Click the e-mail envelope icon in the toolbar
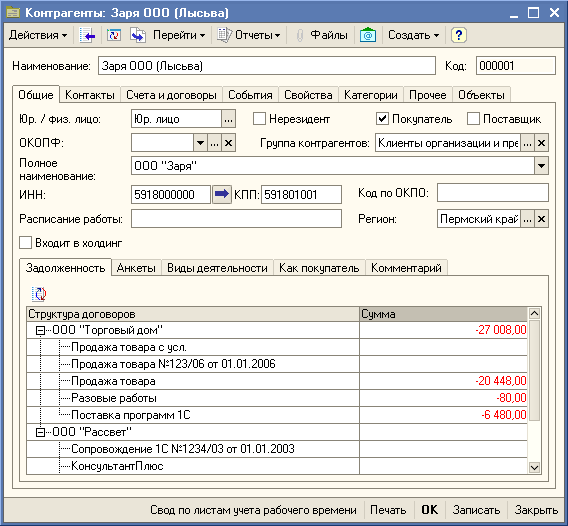 click(368, 35)
